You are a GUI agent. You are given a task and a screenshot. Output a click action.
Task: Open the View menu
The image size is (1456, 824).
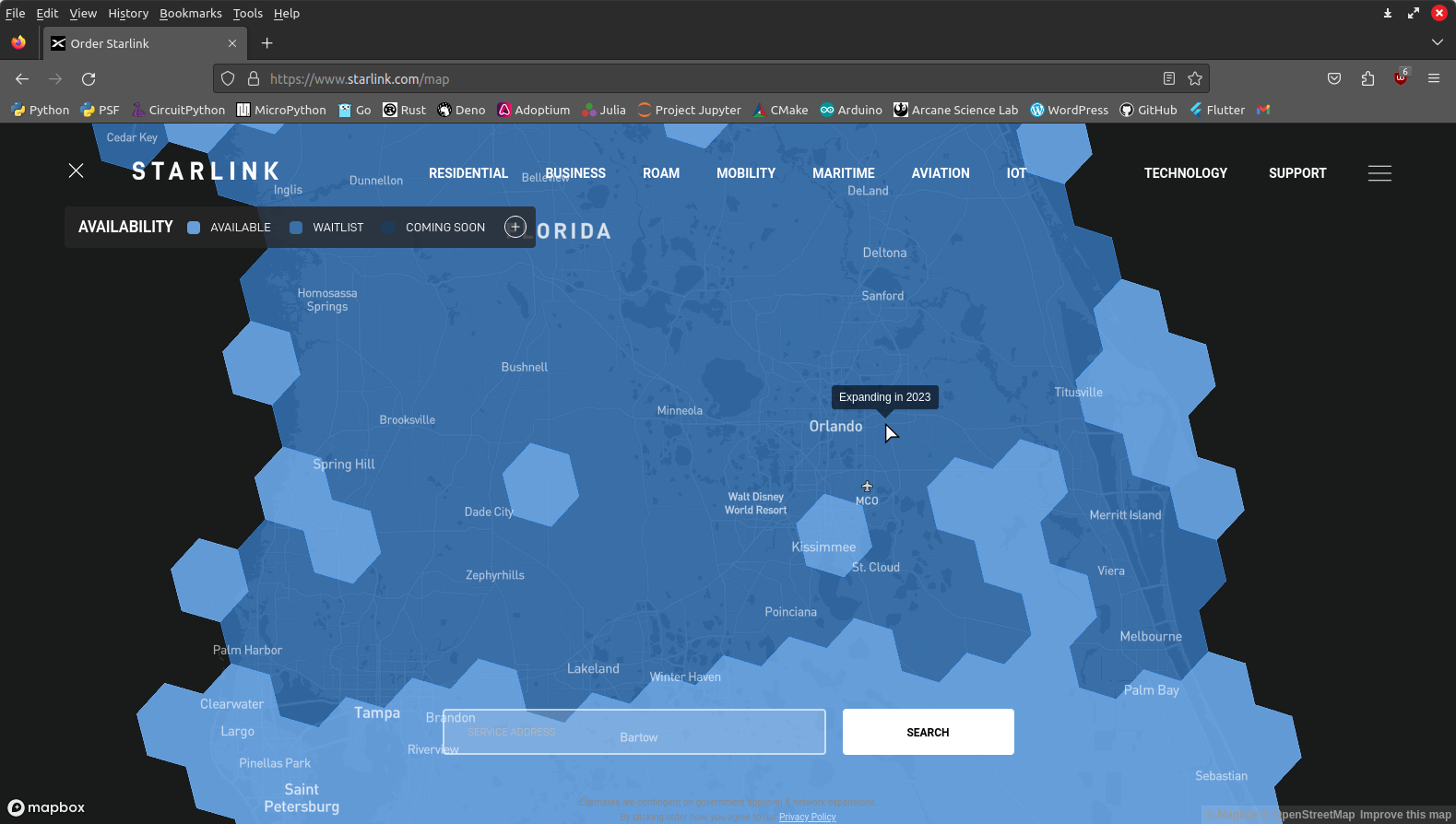(x=83, y=13)
